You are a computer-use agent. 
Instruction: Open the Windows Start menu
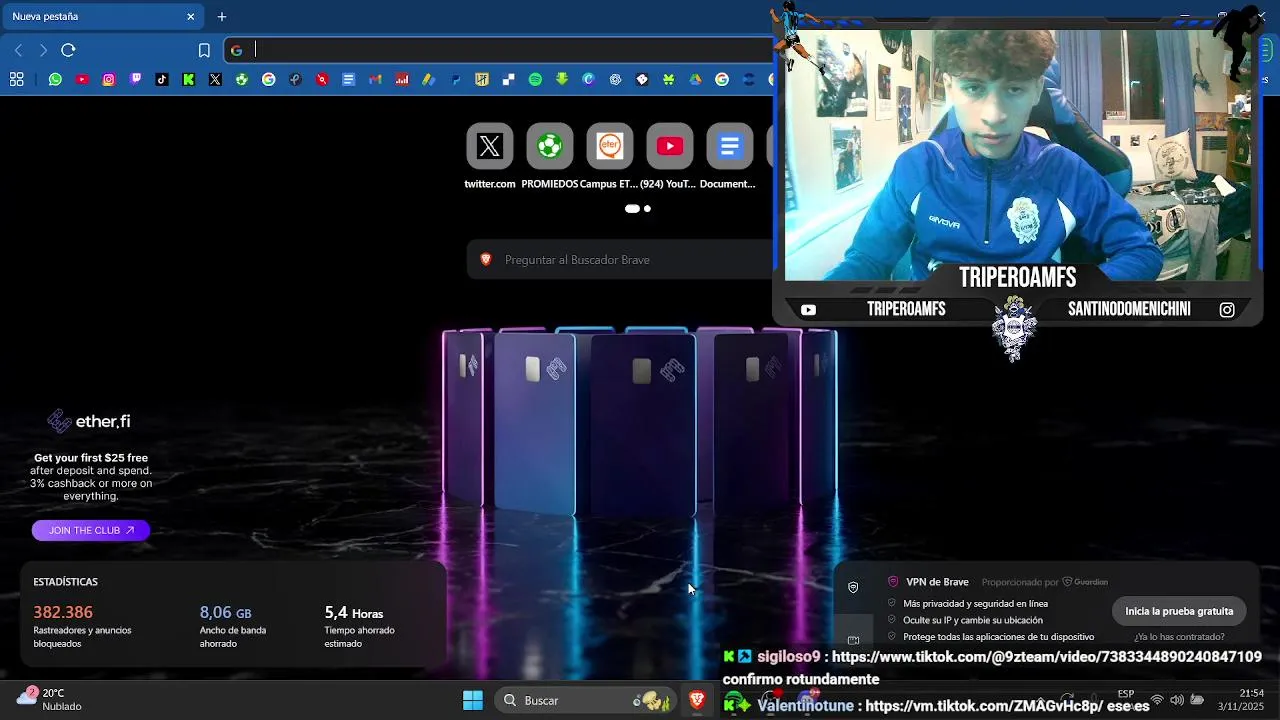pos(473,700)
